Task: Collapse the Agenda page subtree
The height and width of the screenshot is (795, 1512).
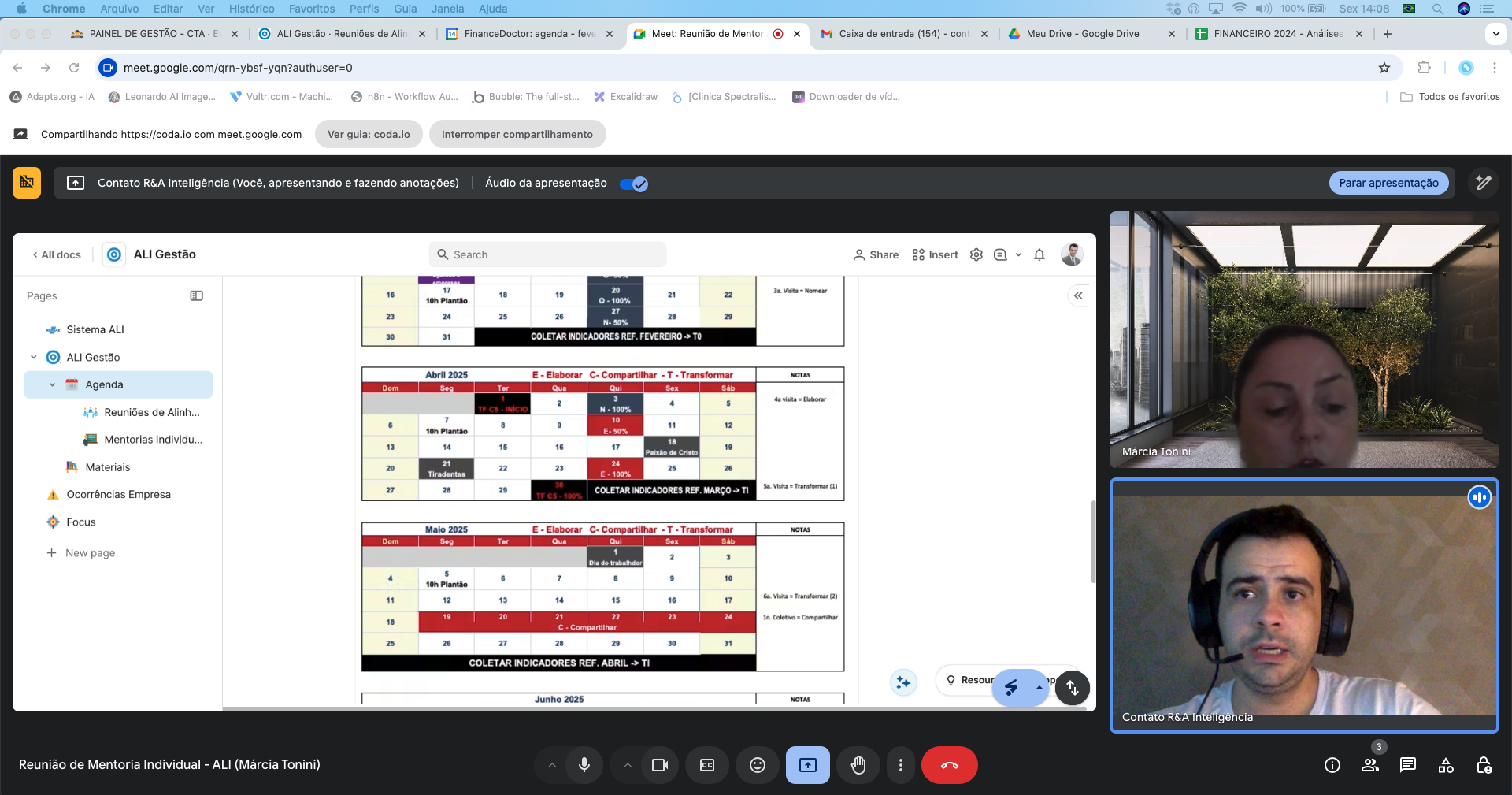Action: pos(53,384)
